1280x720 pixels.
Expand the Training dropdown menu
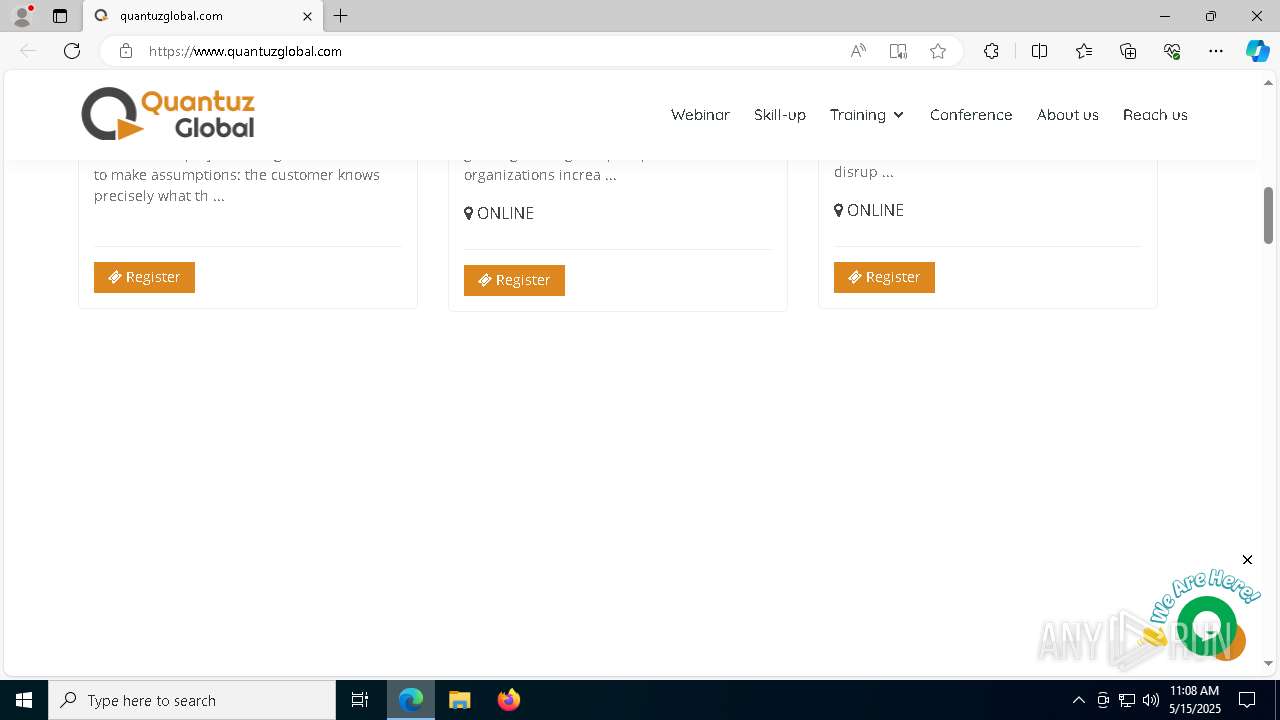coord(867,115)
